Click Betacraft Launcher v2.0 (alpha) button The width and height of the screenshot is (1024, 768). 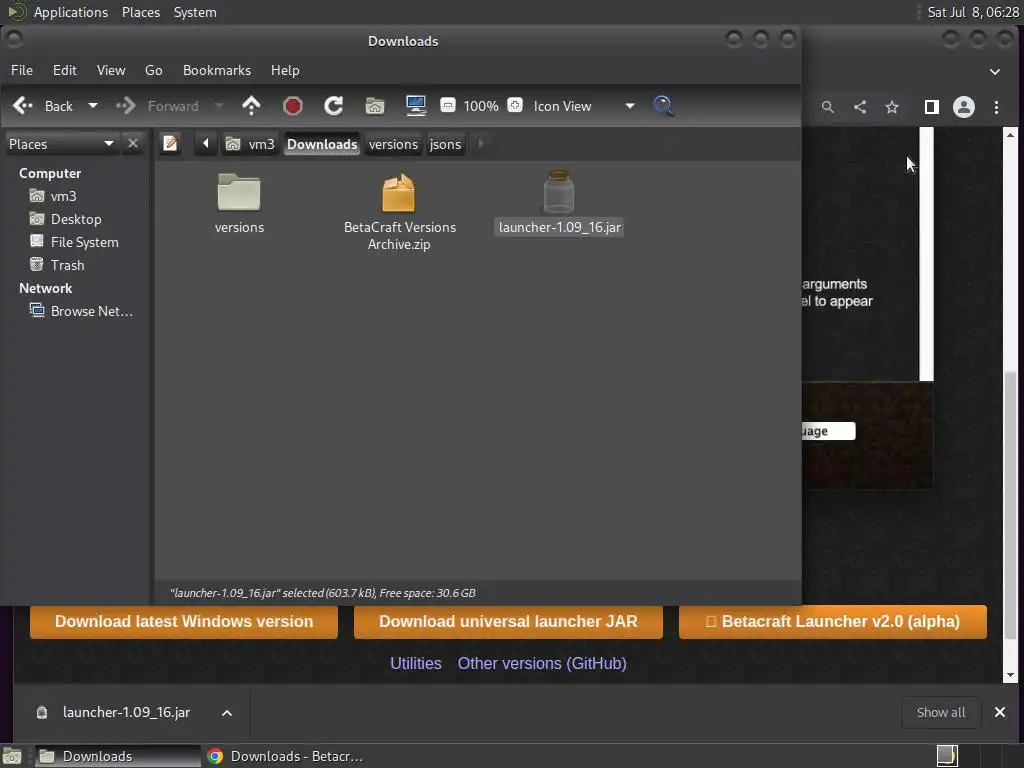click(x=833, y=621)
